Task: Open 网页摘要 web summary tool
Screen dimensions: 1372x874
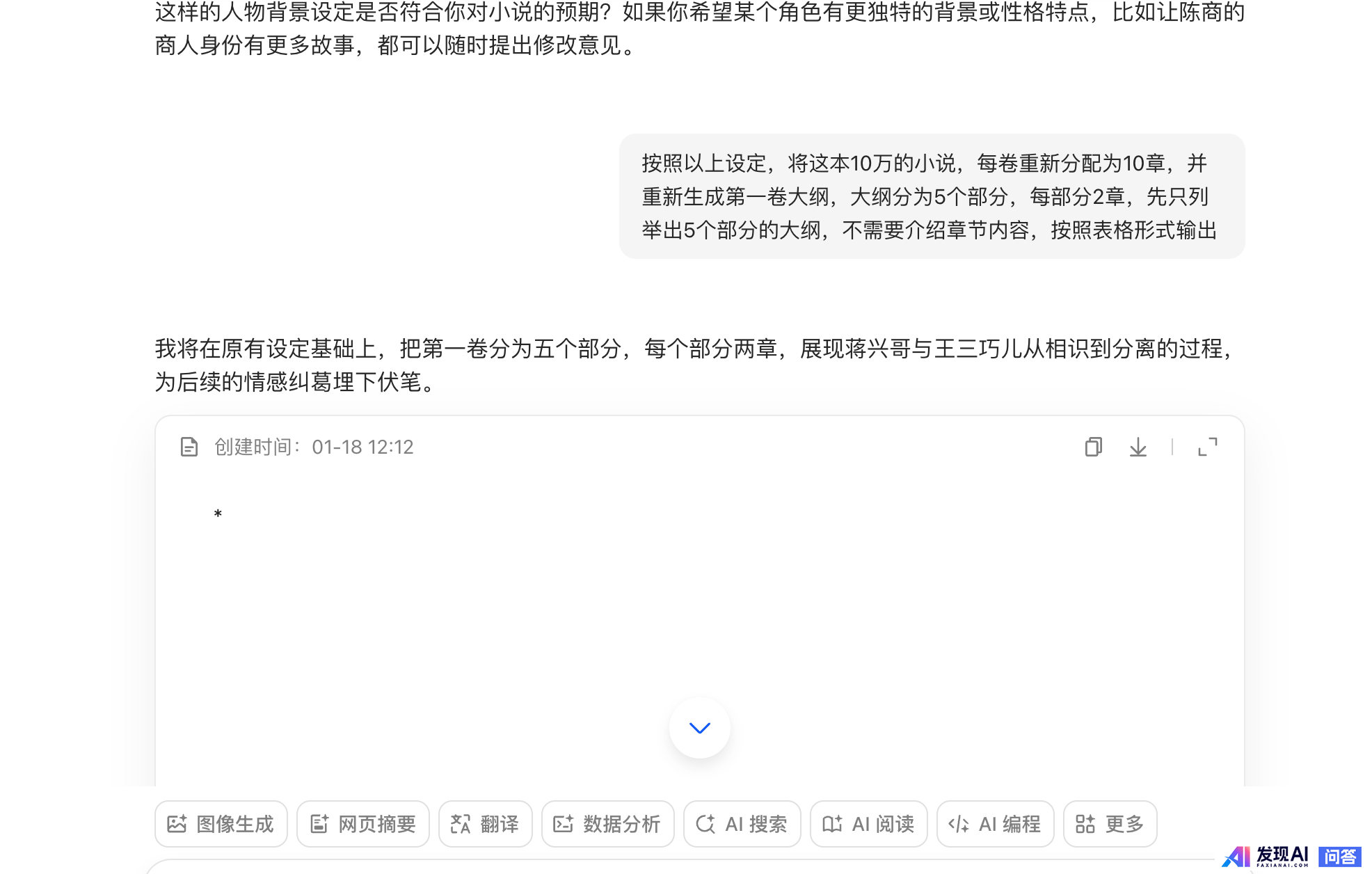Action: [362, 824]
